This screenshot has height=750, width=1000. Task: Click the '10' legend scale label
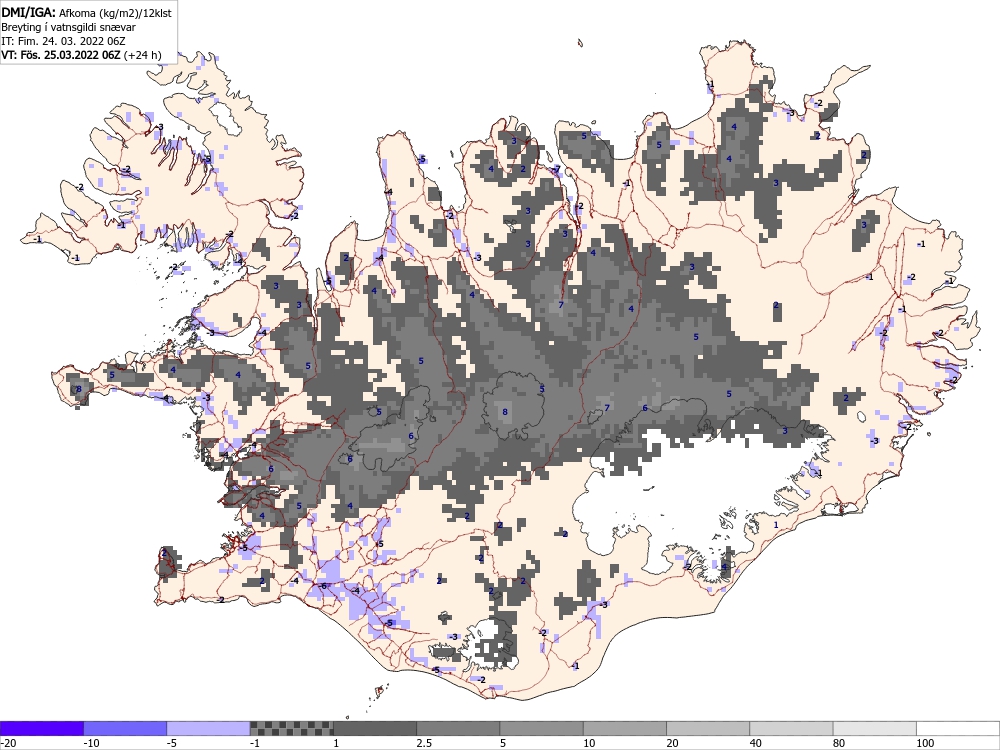[x=589, y=743]
